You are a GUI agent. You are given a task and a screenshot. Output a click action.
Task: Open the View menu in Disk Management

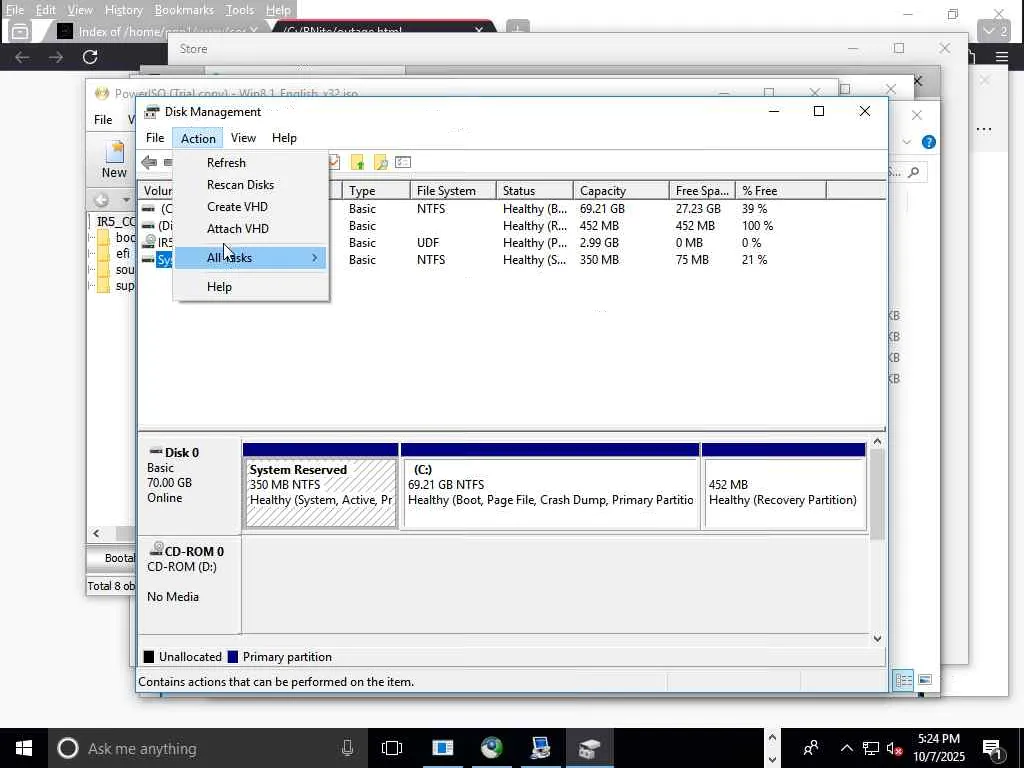coord(243,138)
